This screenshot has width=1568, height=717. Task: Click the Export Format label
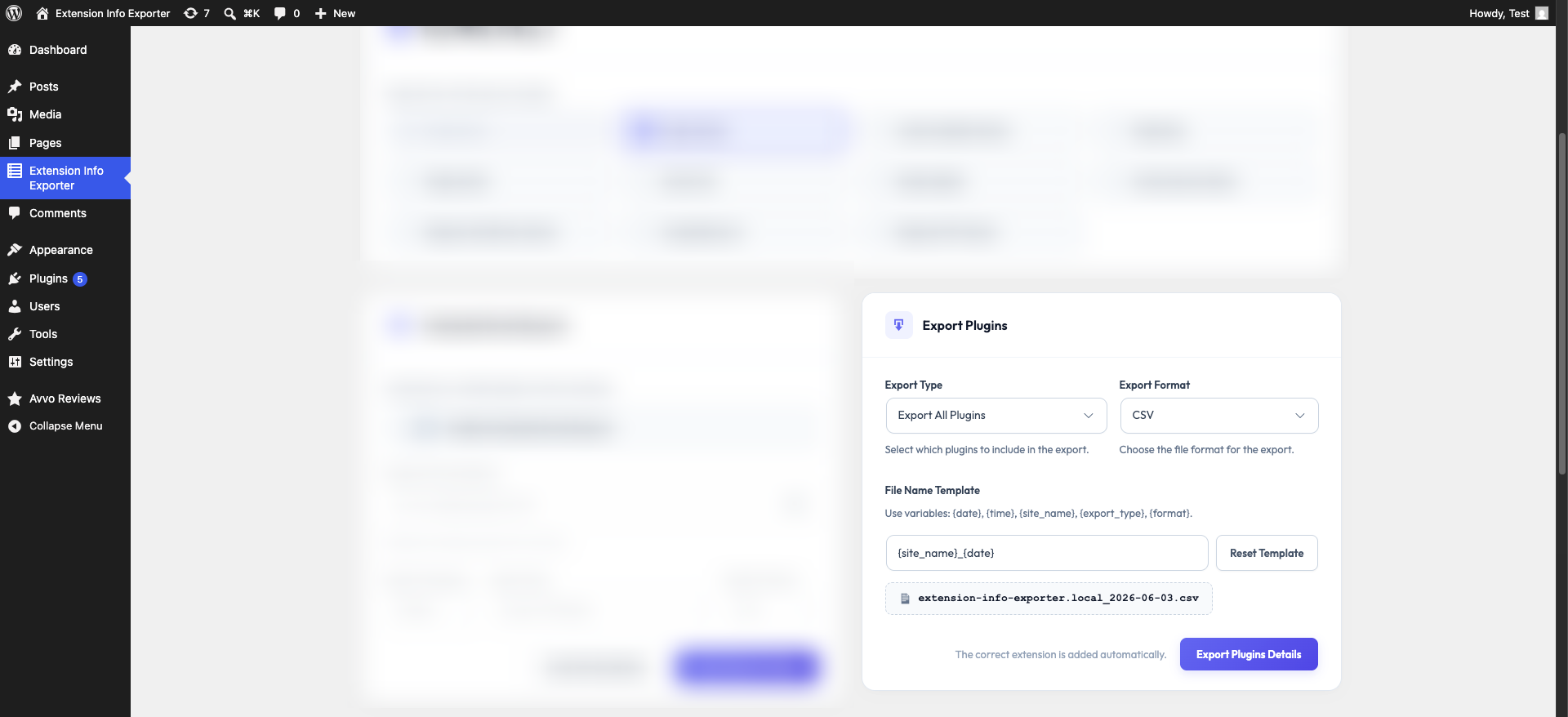1154,385
